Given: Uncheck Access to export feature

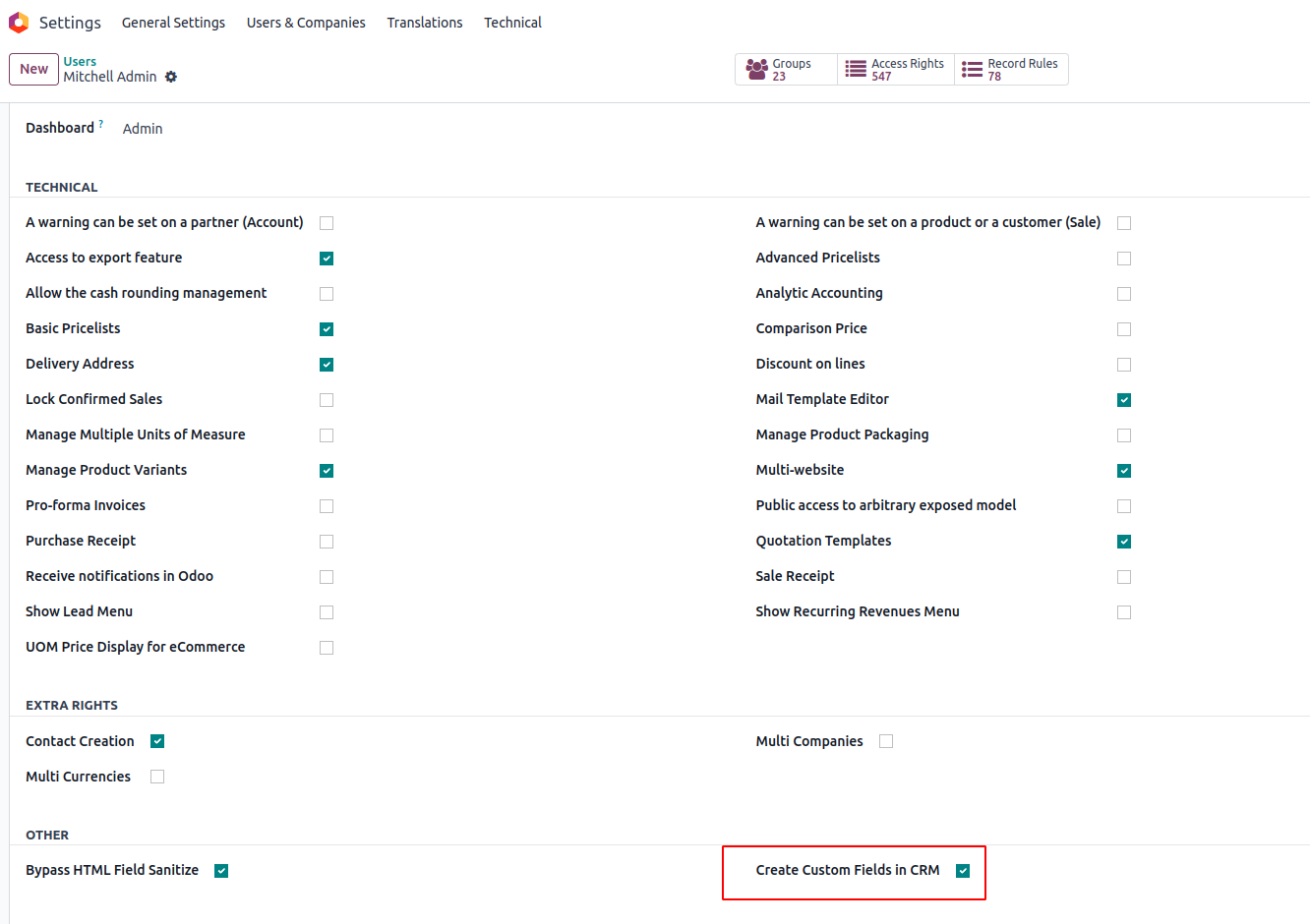Looking at the screenshot, I should click(x=327, y=259).
